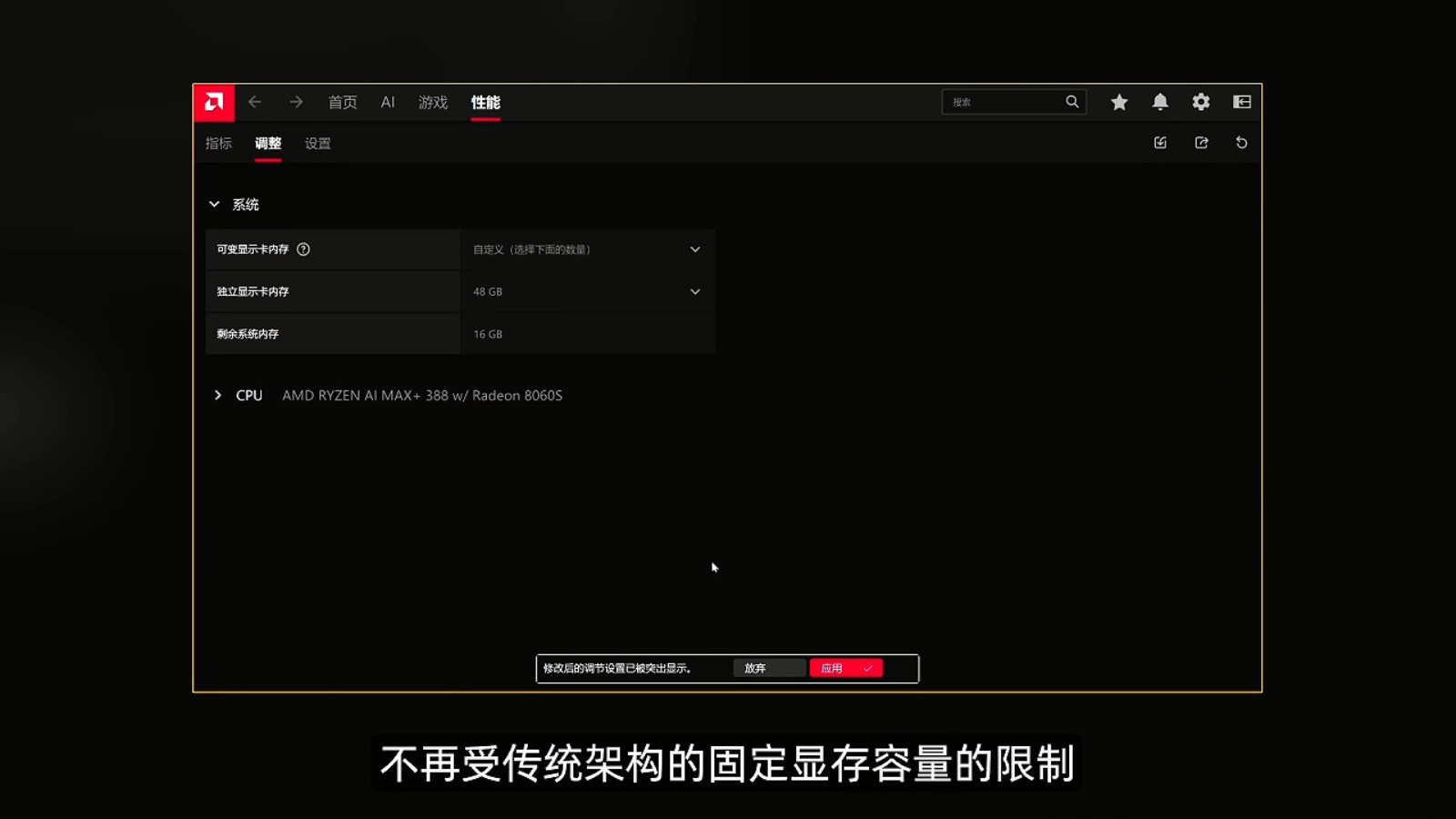Click the AMD RYZEN AI MAX+ 388 text
Image resolution: width=1456 pixels, height=819 pixels.
click(422, 395)
